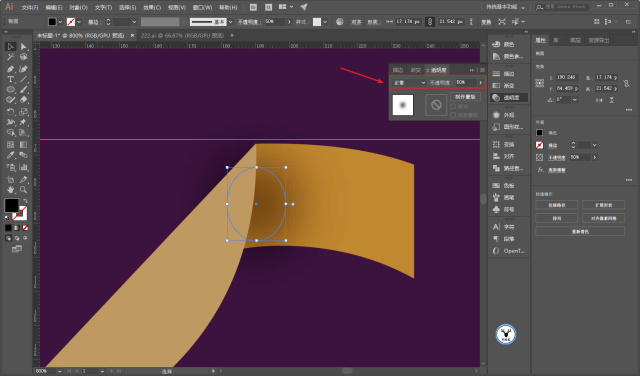Expand the rotation angle dropdown in properties
This screenshot has width=640, height=376.
pos(575,100)
